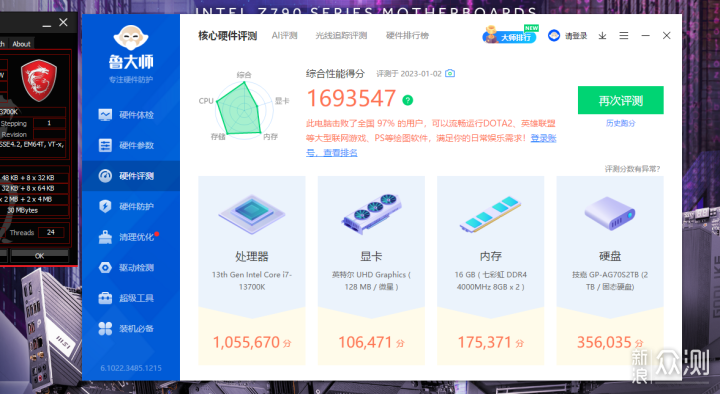Image resolution: width=720 pixels, height=394 pixels.
Task: Close the CPU-Z window
Action: pyautogui.click(x=63, y=22)
